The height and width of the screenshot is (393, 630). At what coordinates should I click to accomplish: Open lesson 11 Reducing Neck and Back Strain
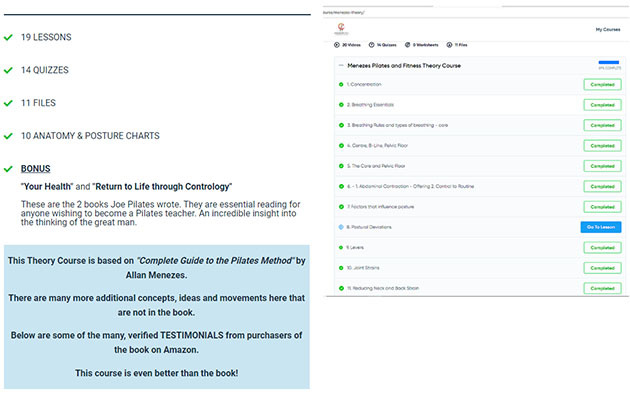[383, 288]
